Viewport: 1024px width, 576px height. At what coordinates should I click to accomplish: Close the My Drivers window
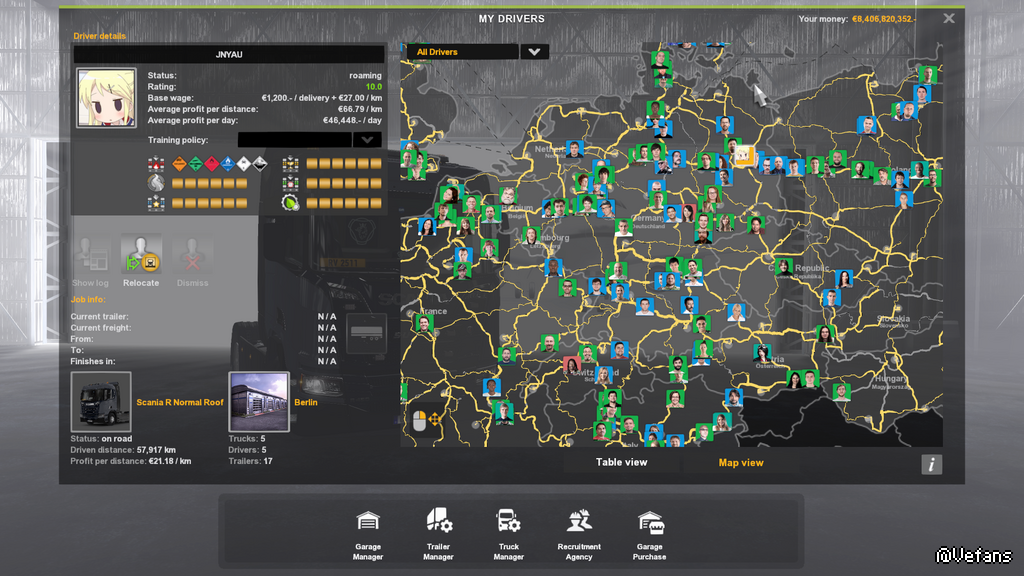(948, 18)
